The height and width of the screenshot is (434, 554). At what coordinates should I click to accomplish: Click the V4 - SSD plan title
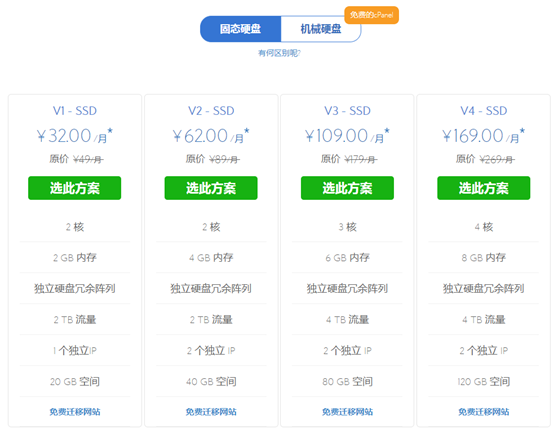[x=484, y=111]
